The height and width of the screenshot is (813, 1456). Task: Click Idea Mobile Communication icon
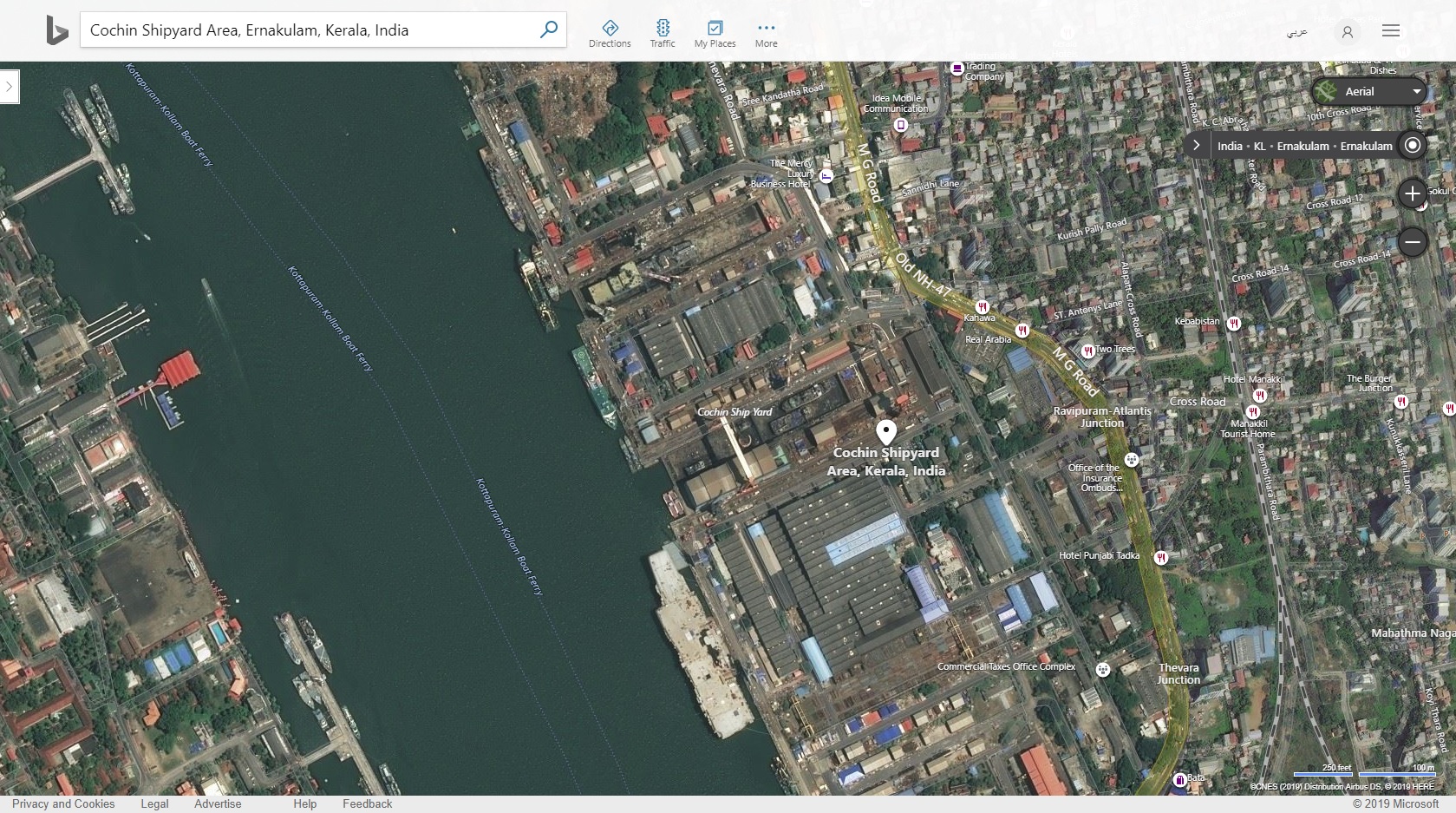(901, 125)
